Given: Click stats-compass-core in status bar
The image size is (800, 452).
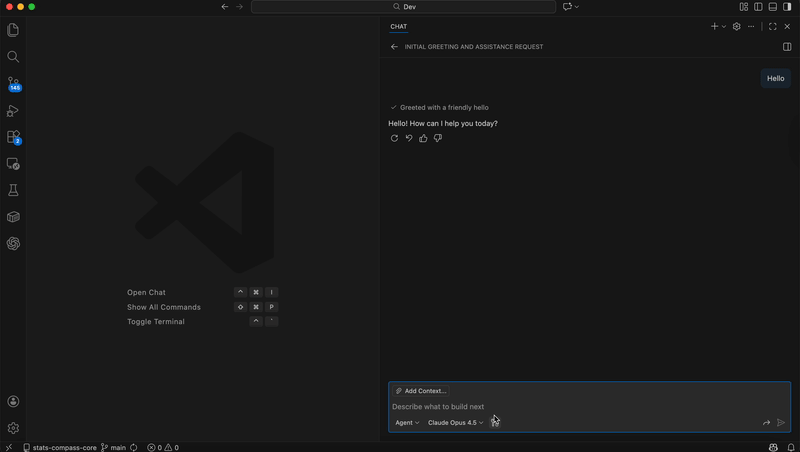Looking at the screenshot, I should click(60, 447).
